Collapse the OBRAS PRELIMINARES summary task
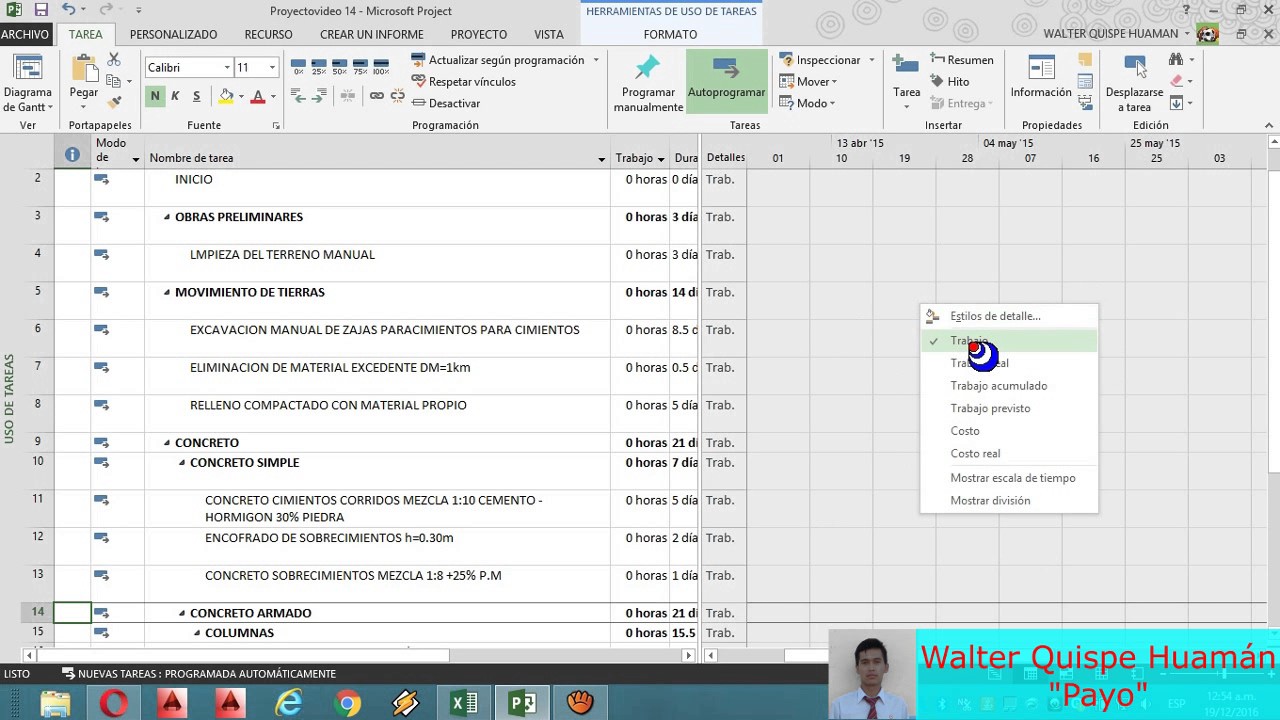The height and width of the screenshot is (720, 1280). [x=167, y=217]
